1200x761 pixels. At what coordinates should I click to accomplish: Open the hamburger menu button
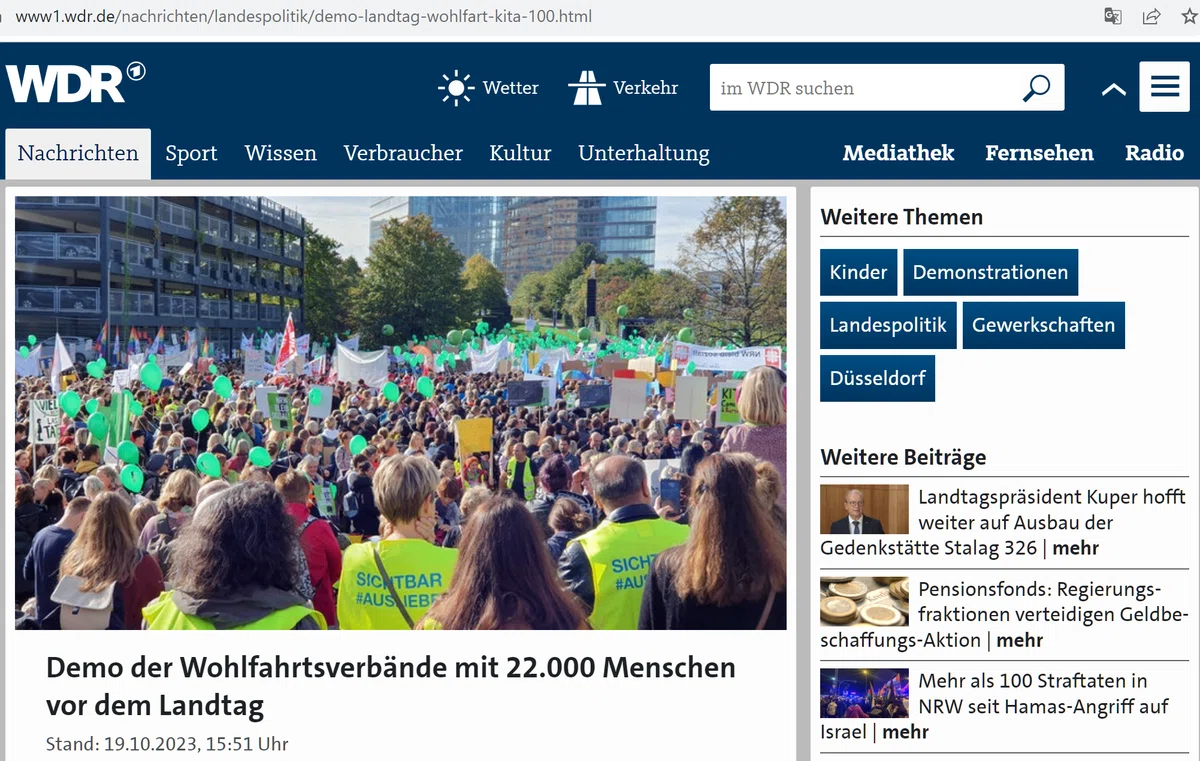(x=1164, y=87)
